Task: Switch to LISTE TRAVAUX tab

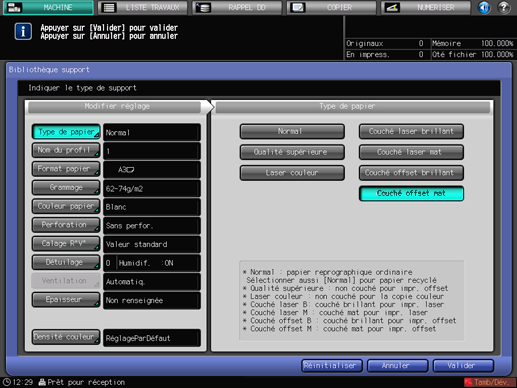Action: pyautogui.click(x=143, y=7)
